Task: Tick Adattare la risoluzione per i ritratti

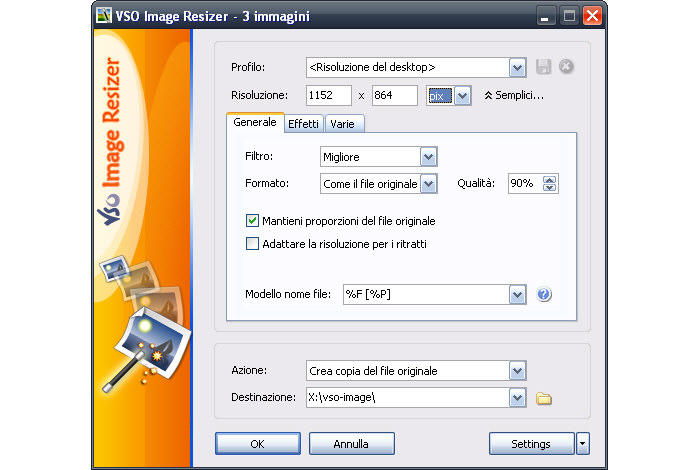Action: tap(252, 244)
